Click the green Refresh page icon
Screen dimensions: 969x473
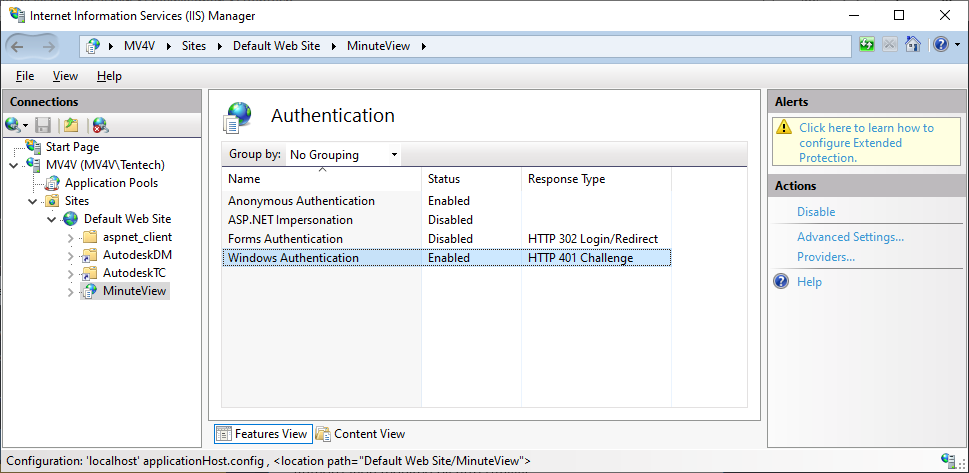867,45
